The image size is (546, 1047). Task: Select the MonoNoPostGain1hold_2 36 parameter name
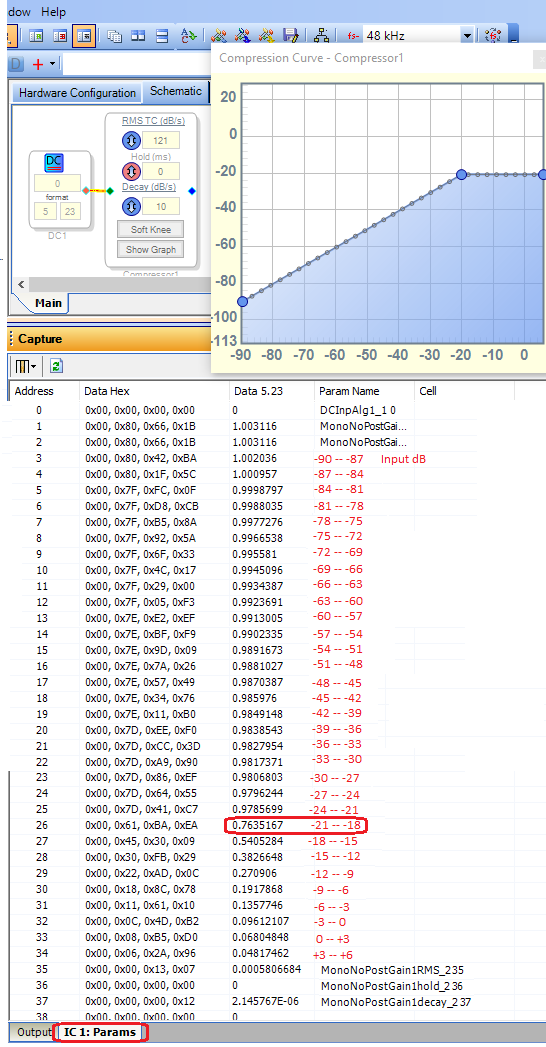click(x=392, y=986)
